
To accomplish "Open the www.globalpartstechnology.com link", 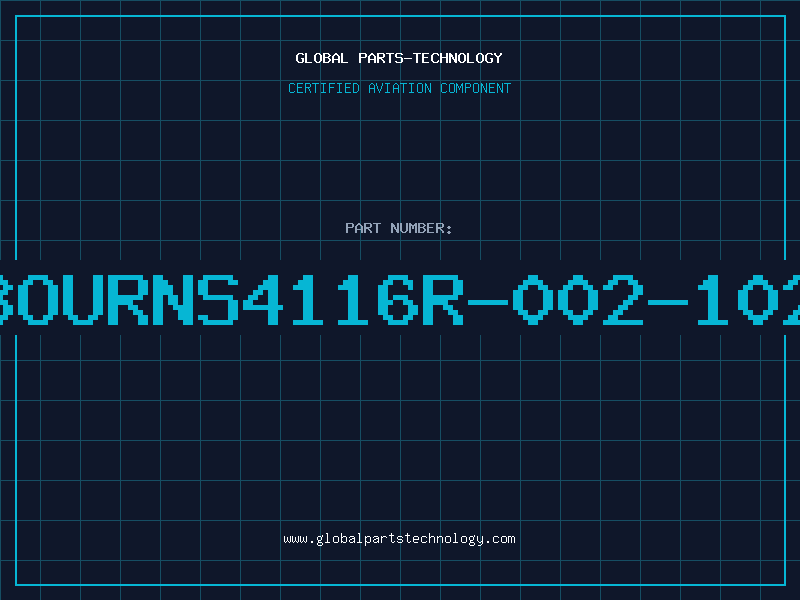I will pos(399,539).
